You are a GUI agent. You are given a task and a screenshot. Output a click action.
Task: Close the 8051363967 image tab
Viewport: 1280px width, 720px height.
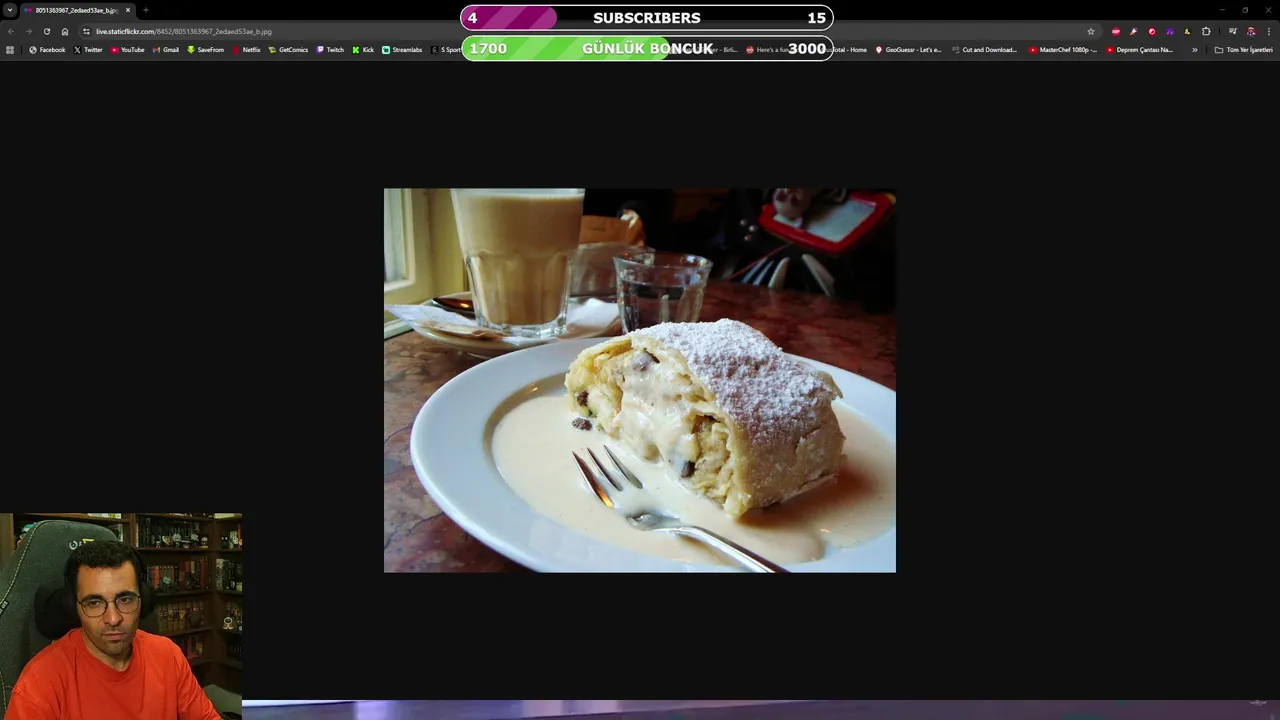pos(128,10)
